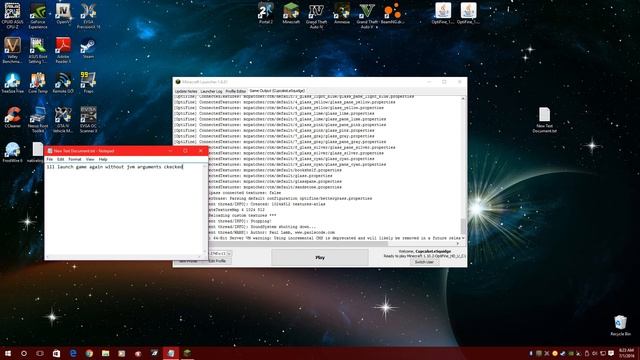This screenshot has width=640, height=360.
Task: Maximize the Notepad window
Action: 185,151
